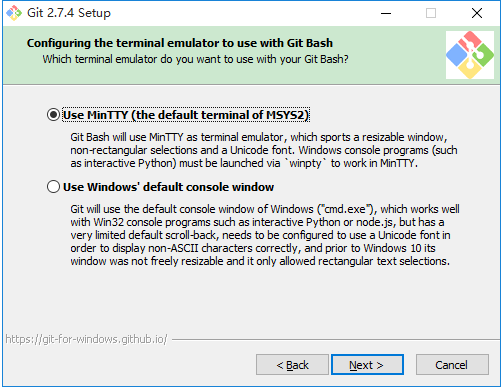Click the "Use Windows' default console window" label
Viewport: 503px width, 389px height.
pyautogui.click(x=168, y=187)
